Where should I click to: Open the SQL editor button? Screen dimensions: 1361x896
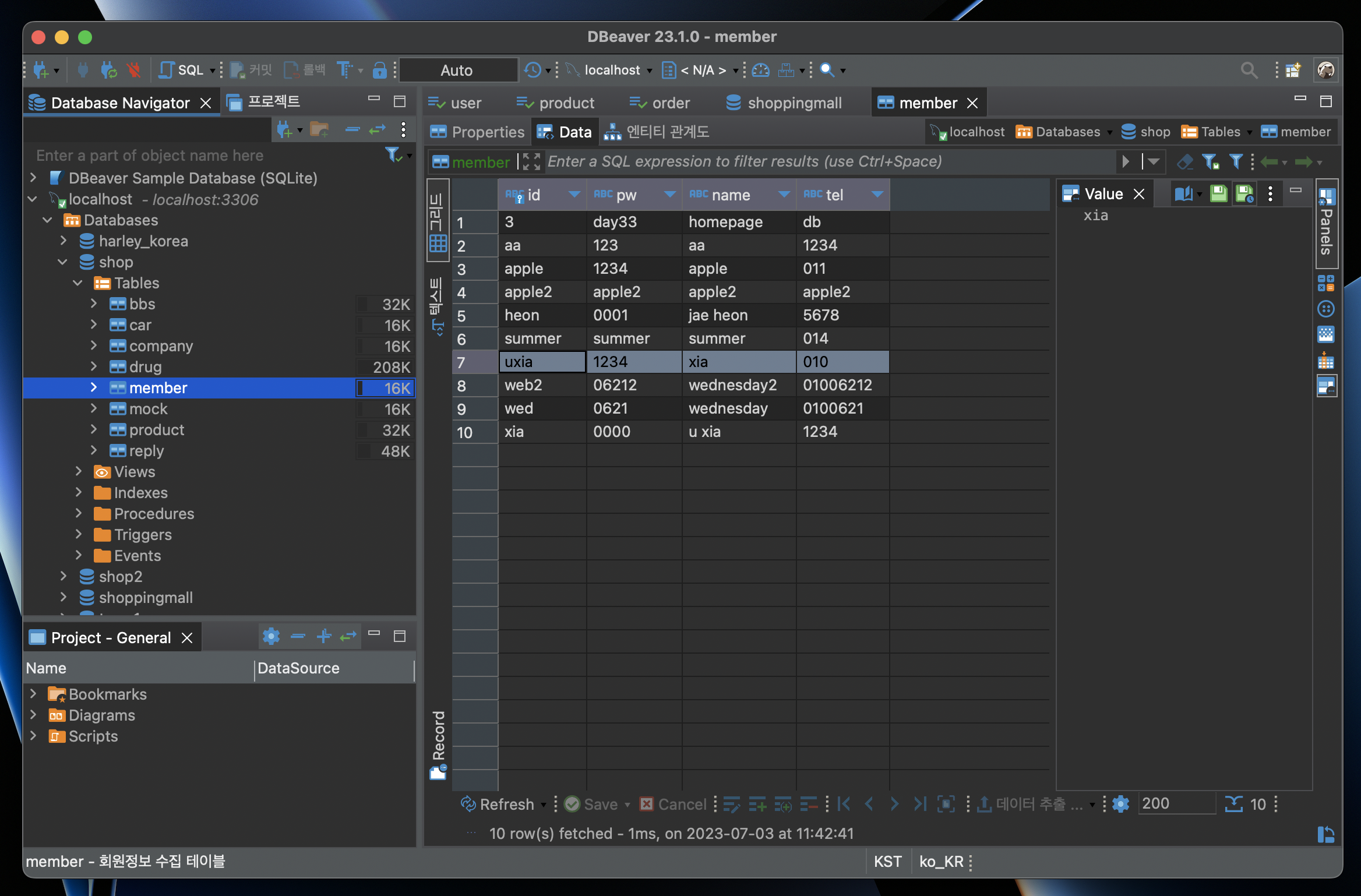coord(182,70)
